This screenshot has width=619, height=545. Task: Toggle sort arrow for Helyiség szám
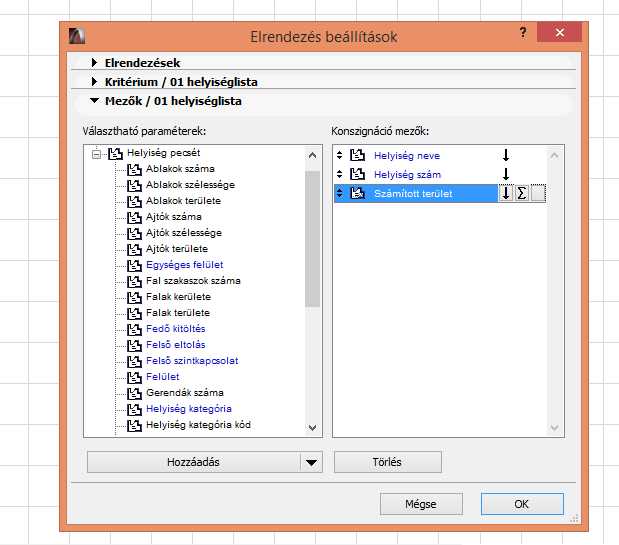tap(506, 175)
